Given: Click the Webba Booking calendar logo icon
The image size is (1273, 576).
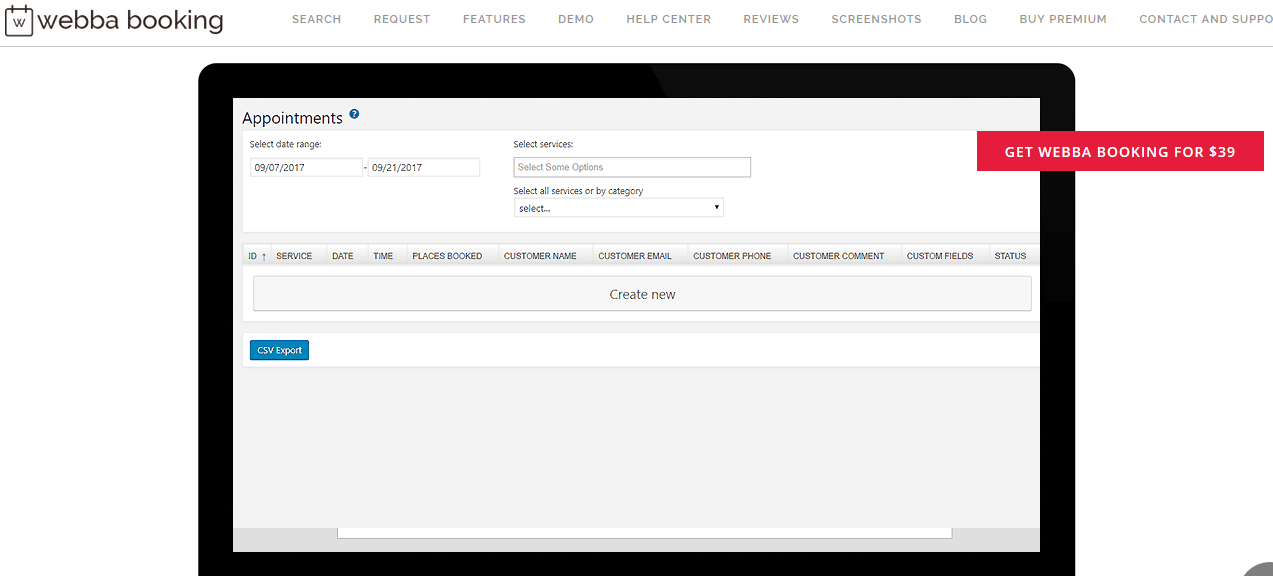Looking at the screenshot, I should pyautogui.click(x=19, y=20).
